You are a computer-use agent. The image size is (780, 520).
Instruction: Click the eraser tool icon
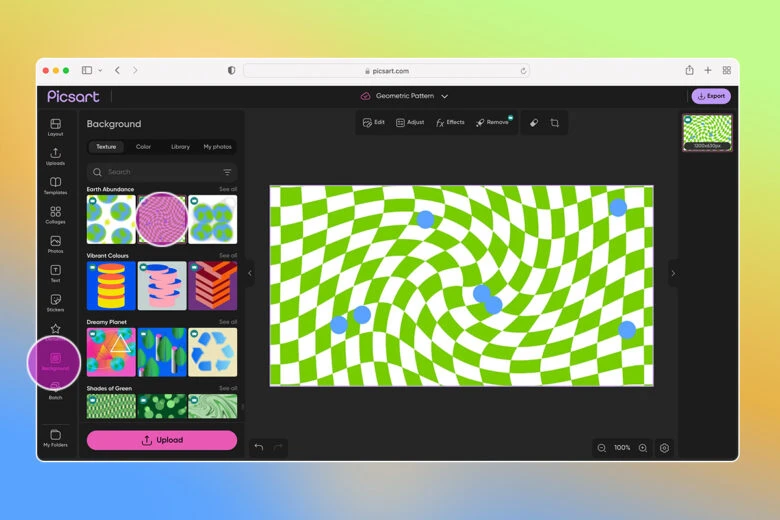(533, 122)
